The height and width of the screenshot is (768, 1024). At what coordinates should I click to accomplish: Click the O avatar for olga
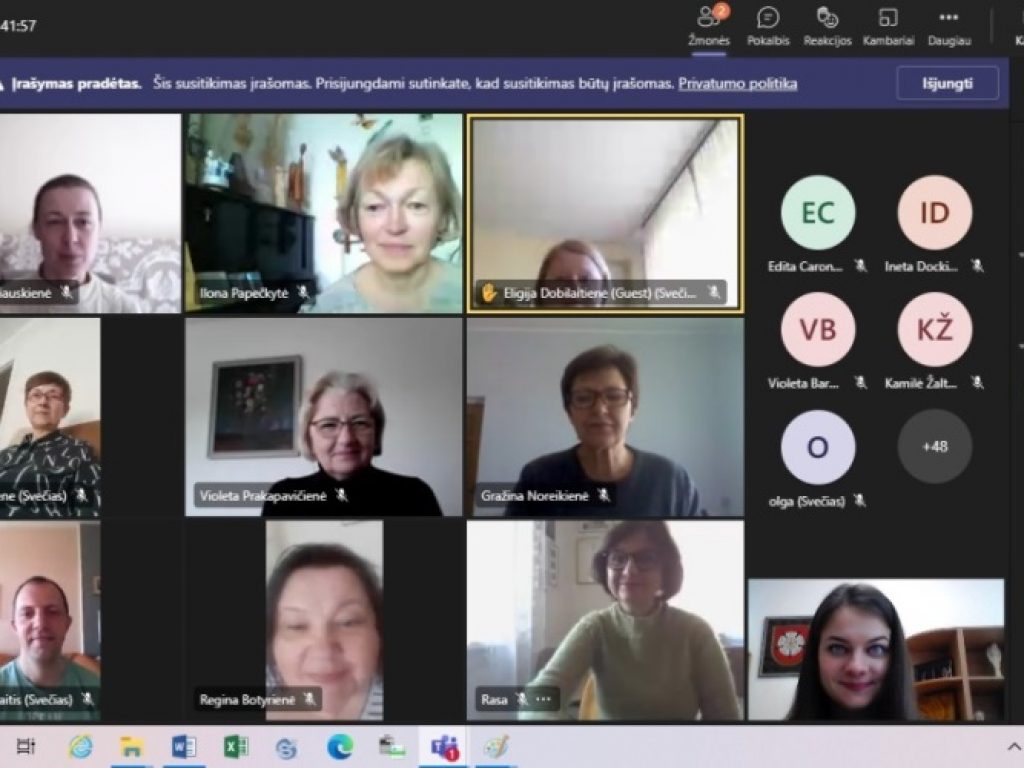pos(818,447)
